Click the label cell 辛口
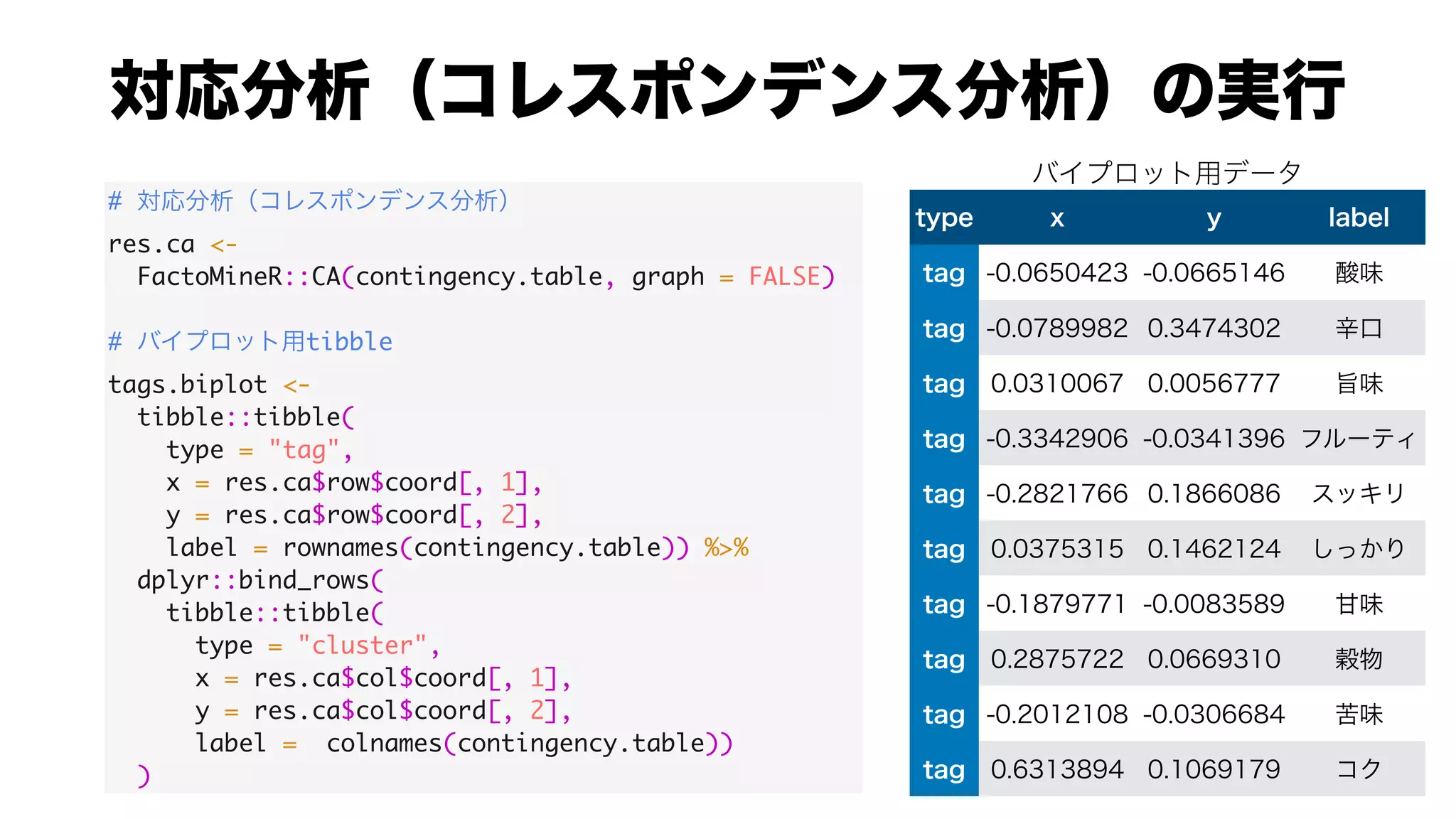This screenshot has width=1456, height=819. click(x=1359, y=328)
